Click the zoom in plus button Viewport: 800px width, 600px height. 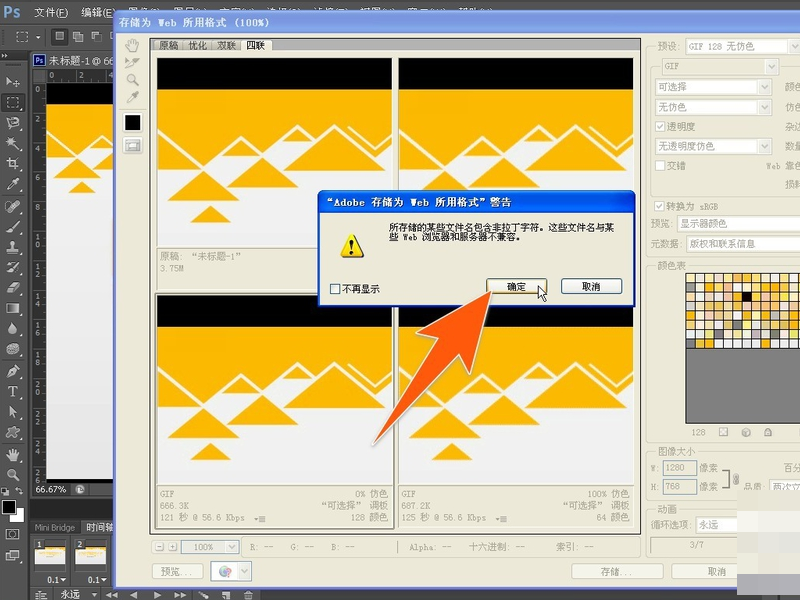click(x=172, y=547)
